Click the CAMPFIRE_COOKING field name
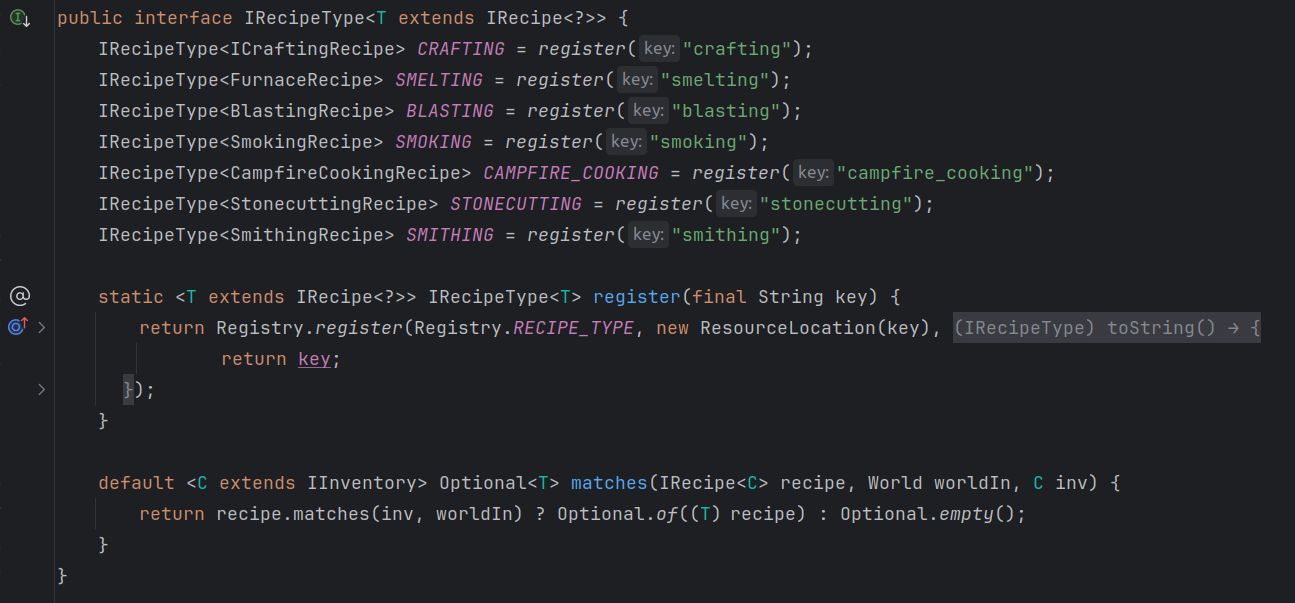The height and width of the screenshot is (603, 1295). 571,173
